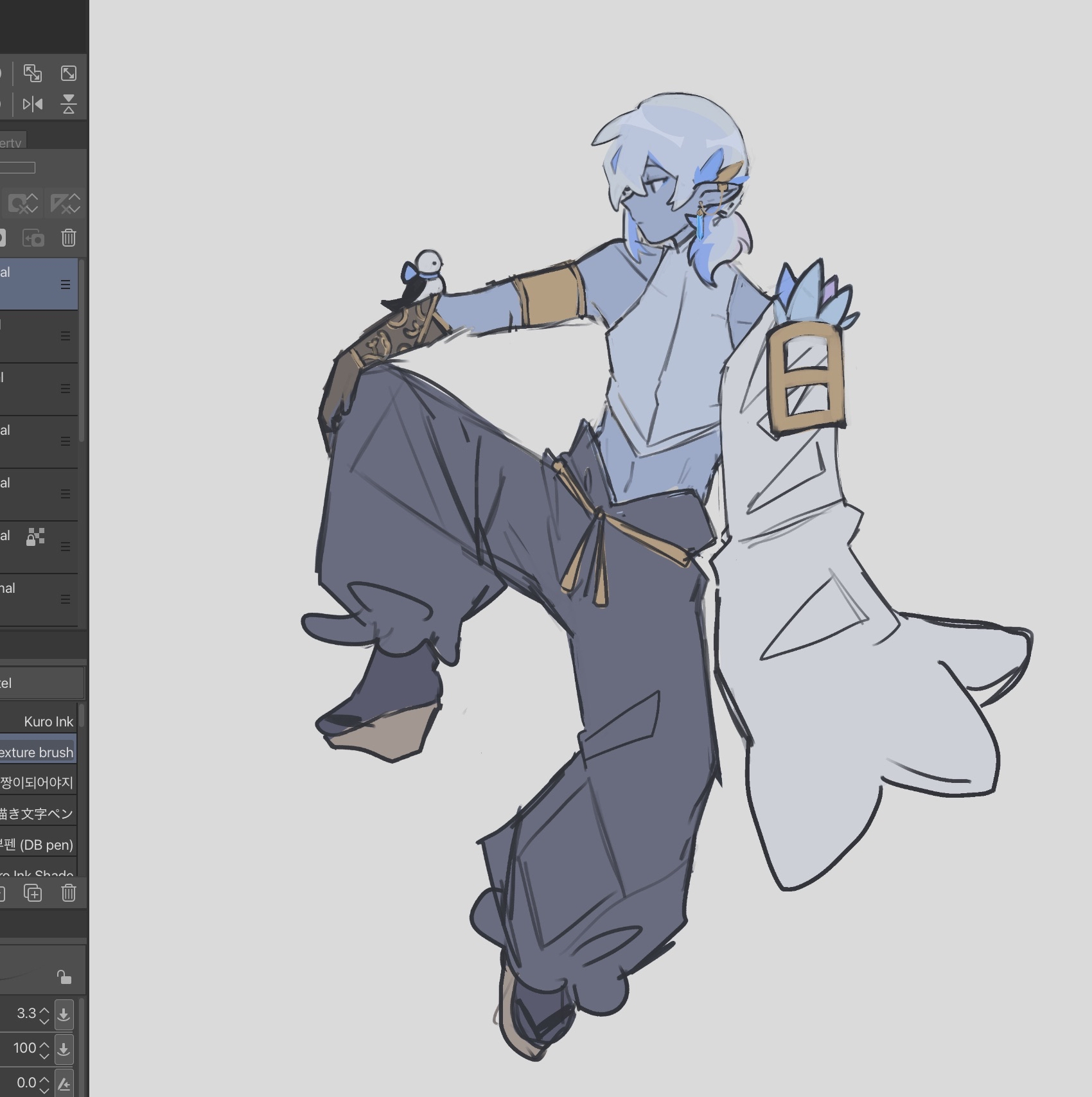Click the flip horizontal icon
1092x1097 pixels.
[x=32, y=104]
